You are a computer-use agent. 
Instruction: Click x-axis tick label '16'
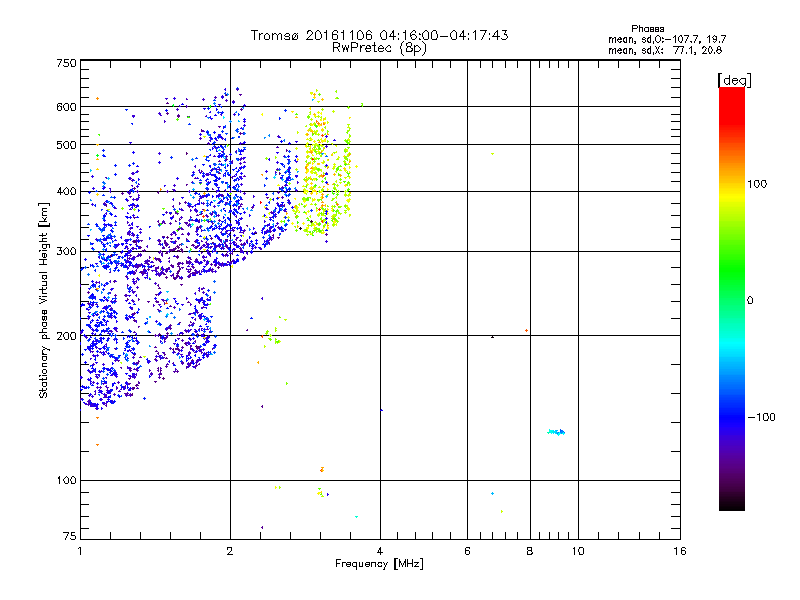[680, 551]
